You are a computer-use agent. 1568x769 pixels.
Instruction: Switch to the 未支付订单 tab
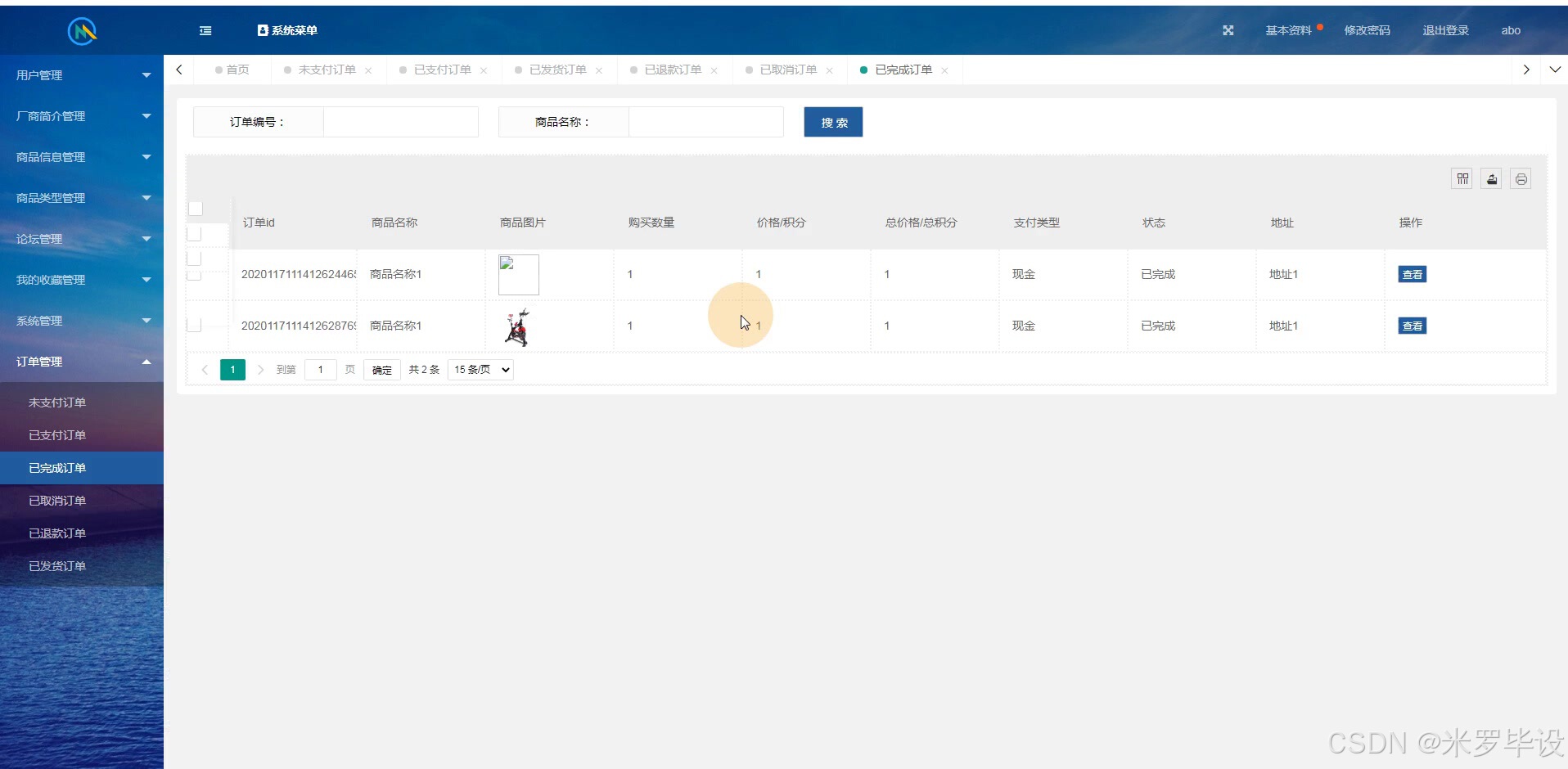point(327,70)
